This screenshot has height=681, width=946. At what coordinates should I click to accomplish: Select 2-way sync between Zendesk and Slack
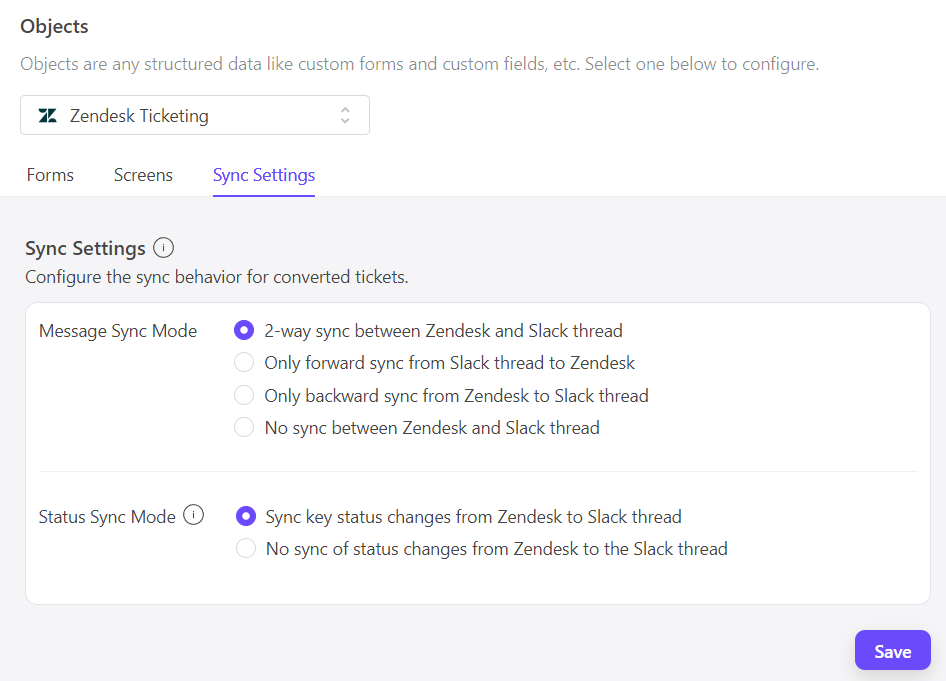(x=243, y=331)
